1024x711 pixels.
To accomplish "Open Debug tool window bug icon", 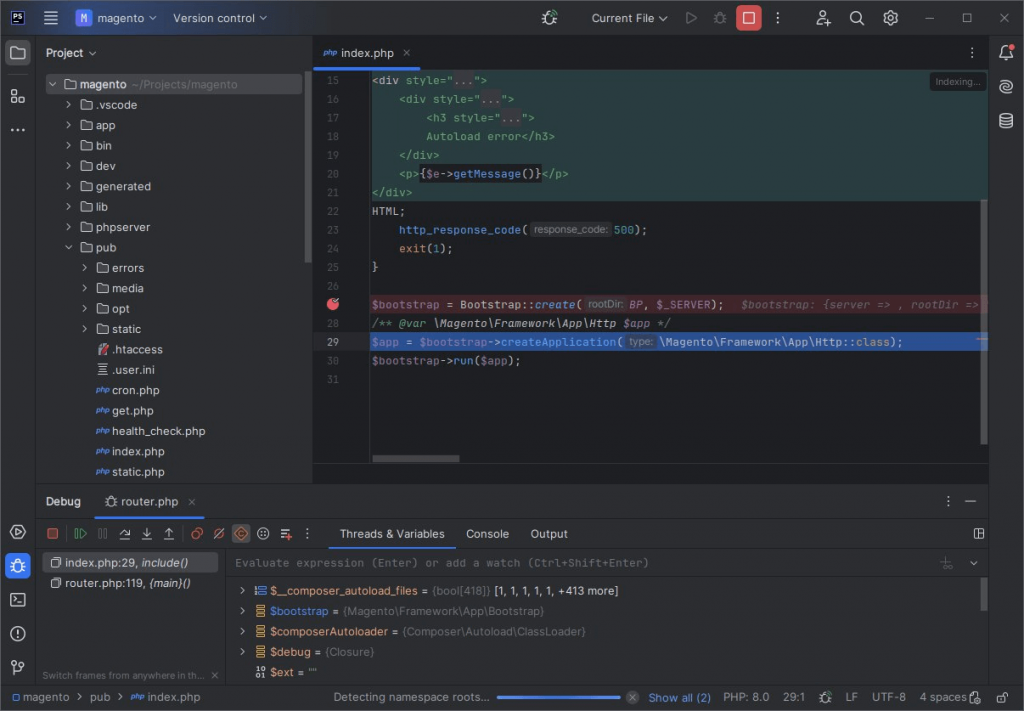I will pos(18,565).
